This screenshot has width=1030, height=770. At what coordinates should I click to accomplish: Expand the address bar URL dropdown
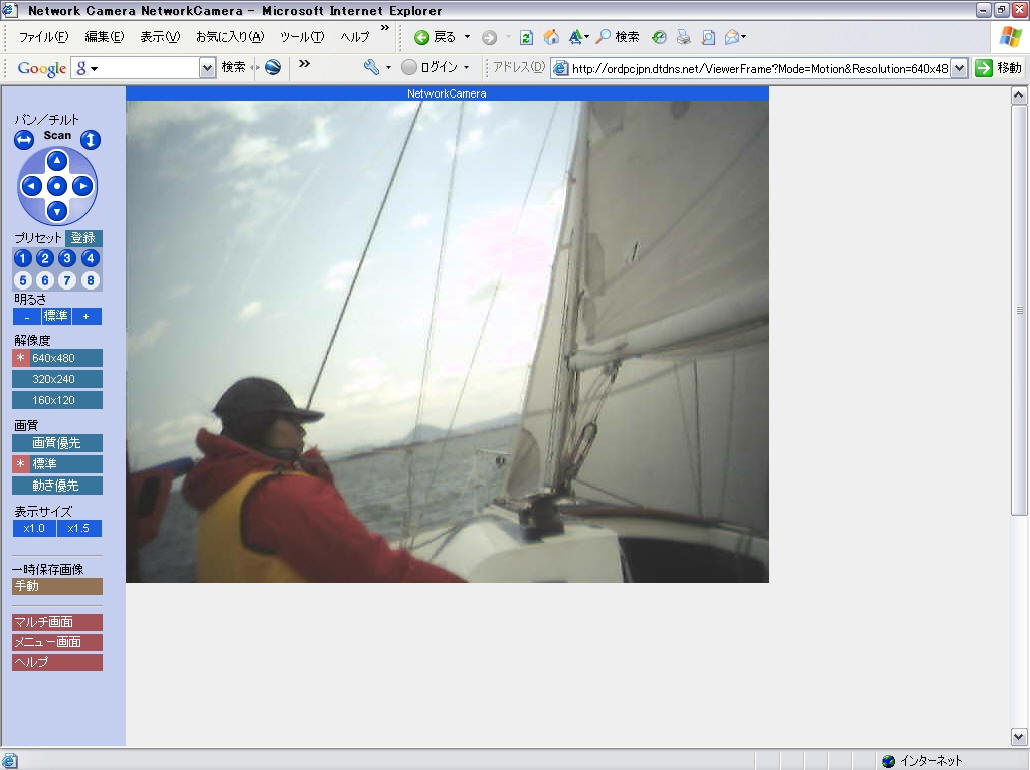(x=959, y=68)
